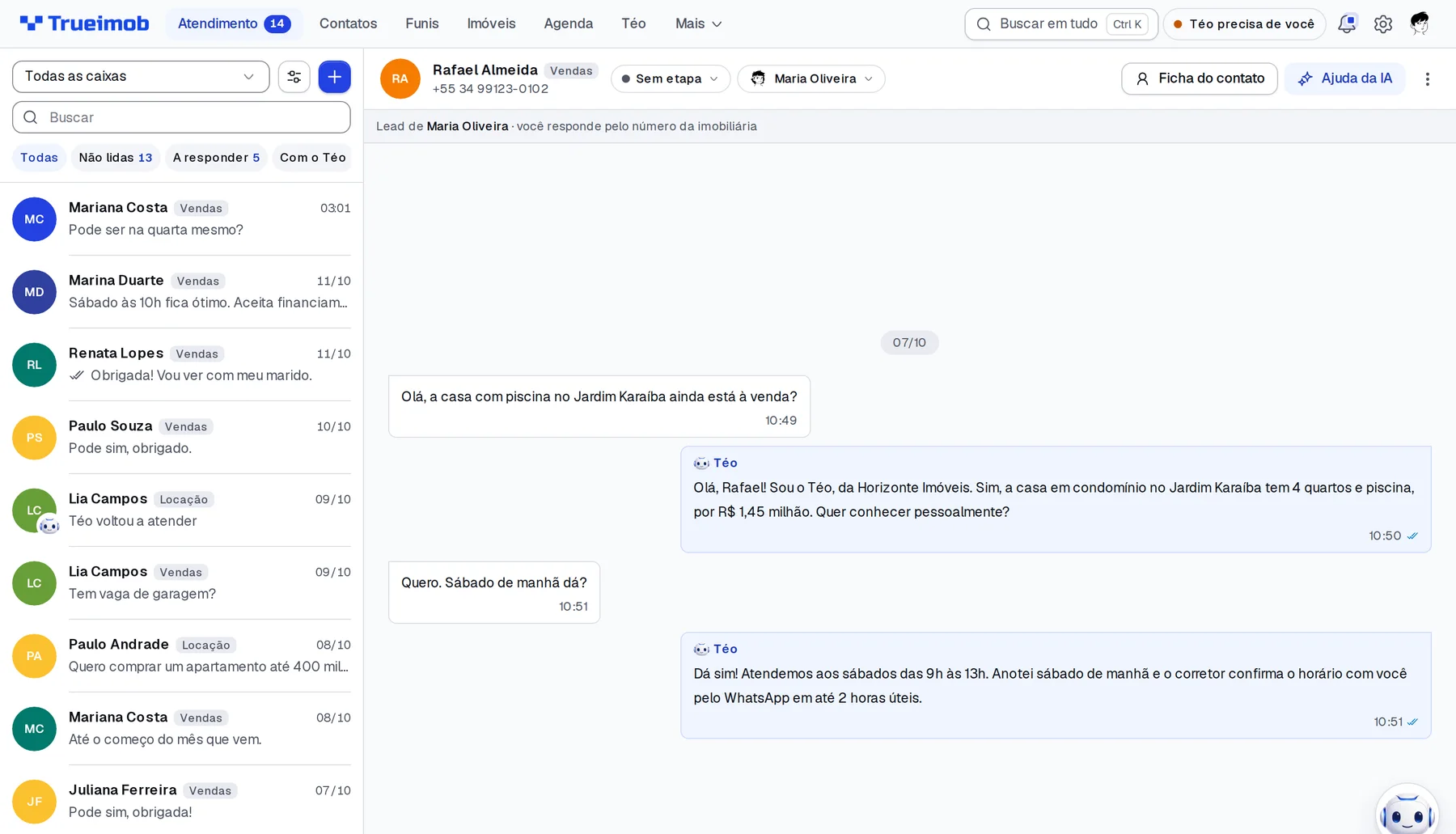Open the conversation filters icon
Image resolution: width=1456 pixels, height=834 pixels.
[294, 77]
